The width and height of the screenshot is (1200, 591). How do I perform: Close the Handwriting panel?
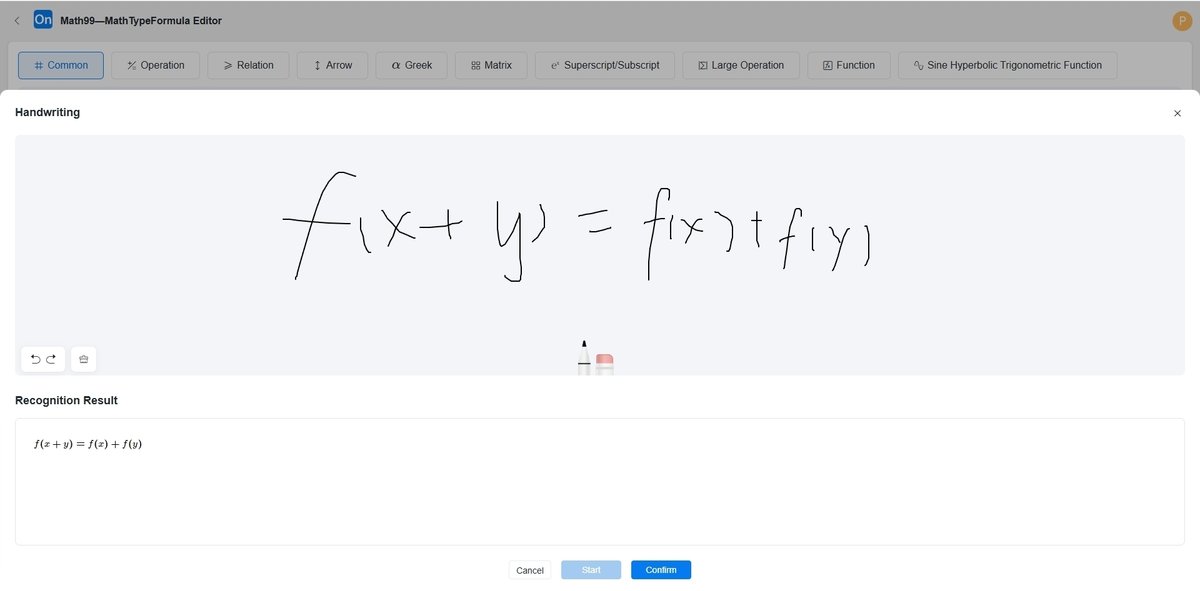pos(1177,113)
